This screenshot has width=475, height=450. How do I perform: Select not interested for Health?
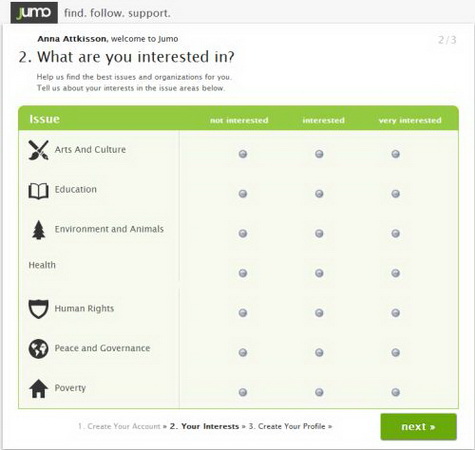point(243,273)
